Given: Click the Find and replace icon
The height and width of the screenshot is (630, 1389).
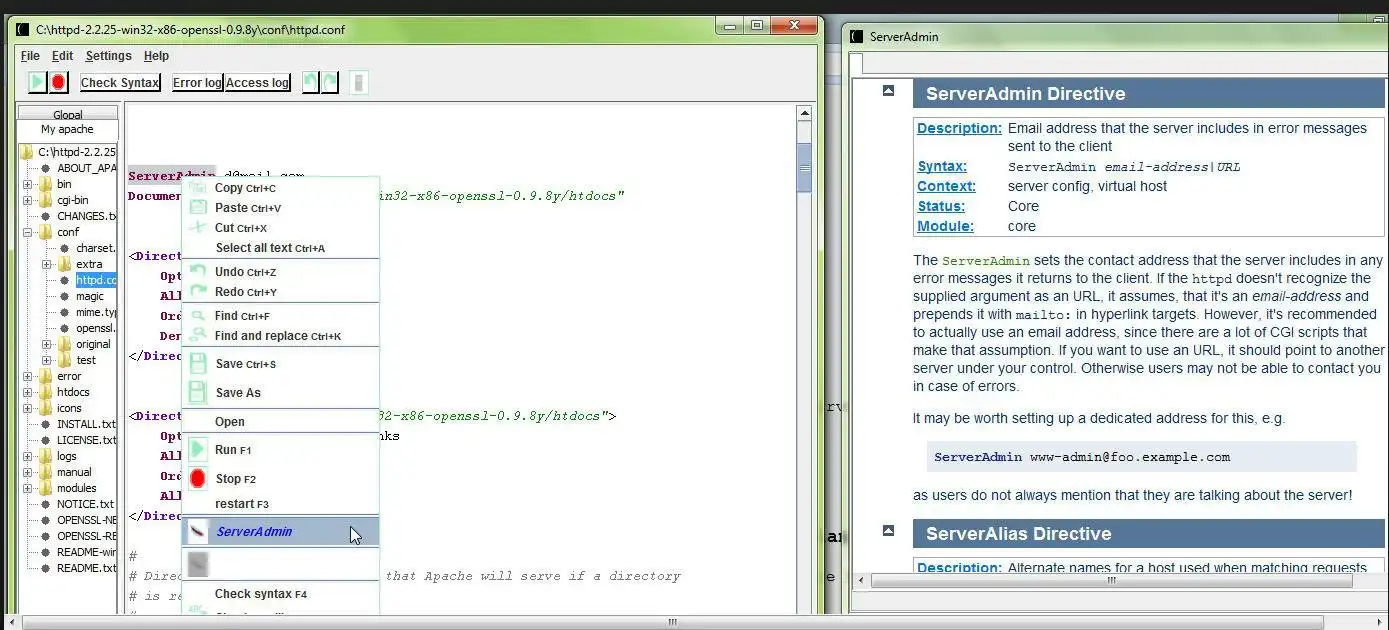Looking at the screenshot, I should coord(198,336).
